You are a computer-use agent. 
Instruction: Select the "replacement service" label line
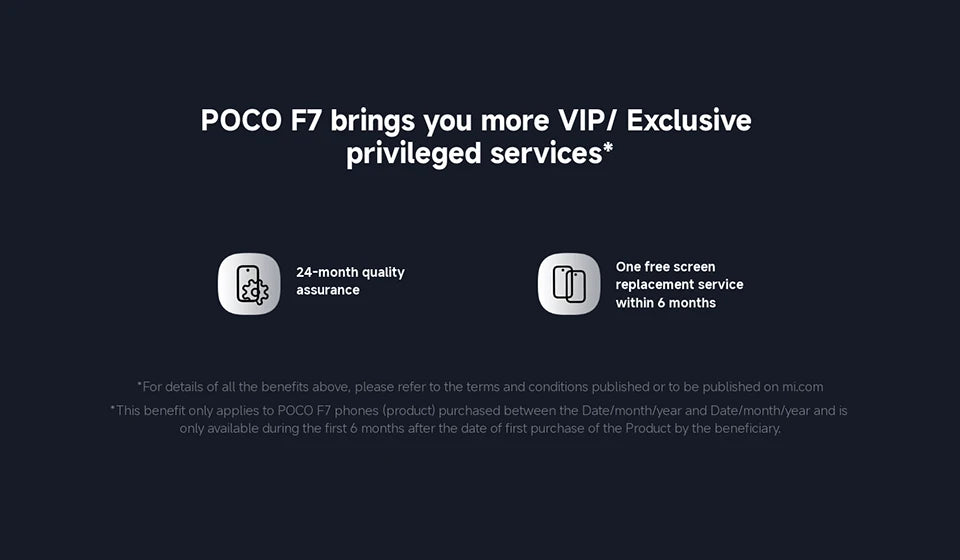[x=679, y=285]
